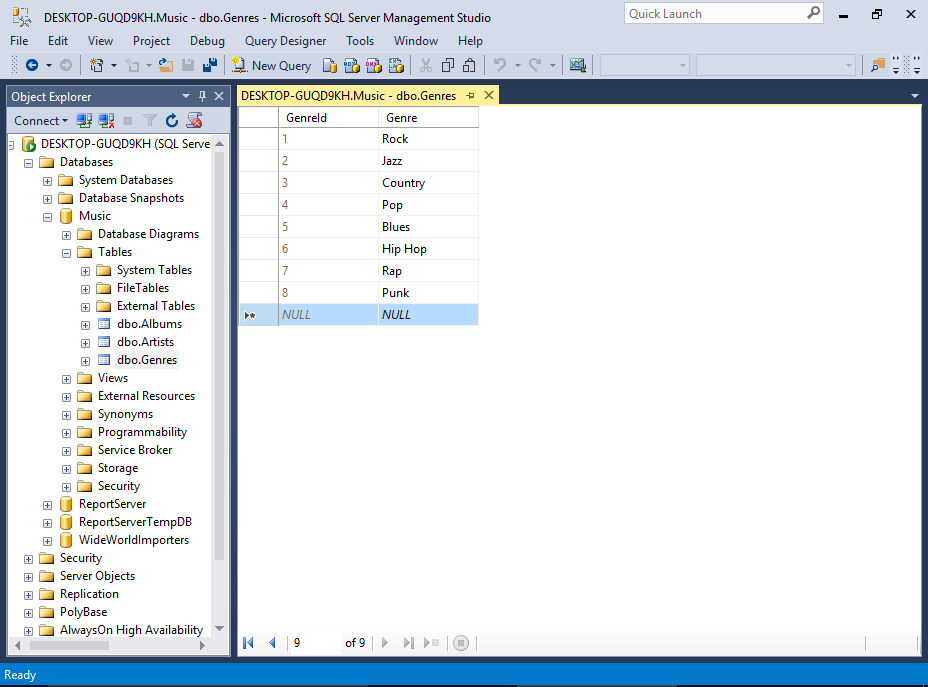
Task: Collapse the Tables folder in Music database
Action: (x=67, y=252)
